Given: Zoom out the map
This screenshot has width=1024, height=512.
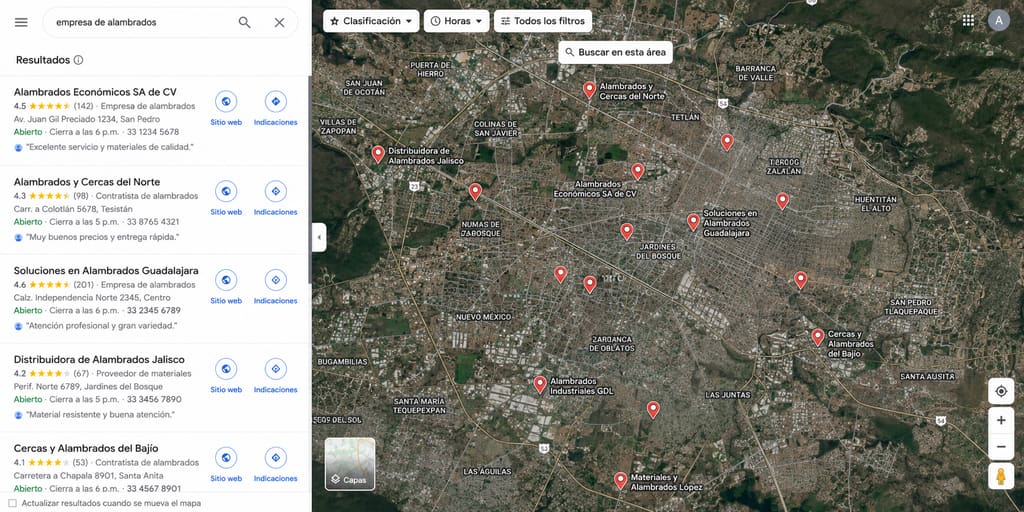Looking at the screenshot, I should pos(1001,447).
